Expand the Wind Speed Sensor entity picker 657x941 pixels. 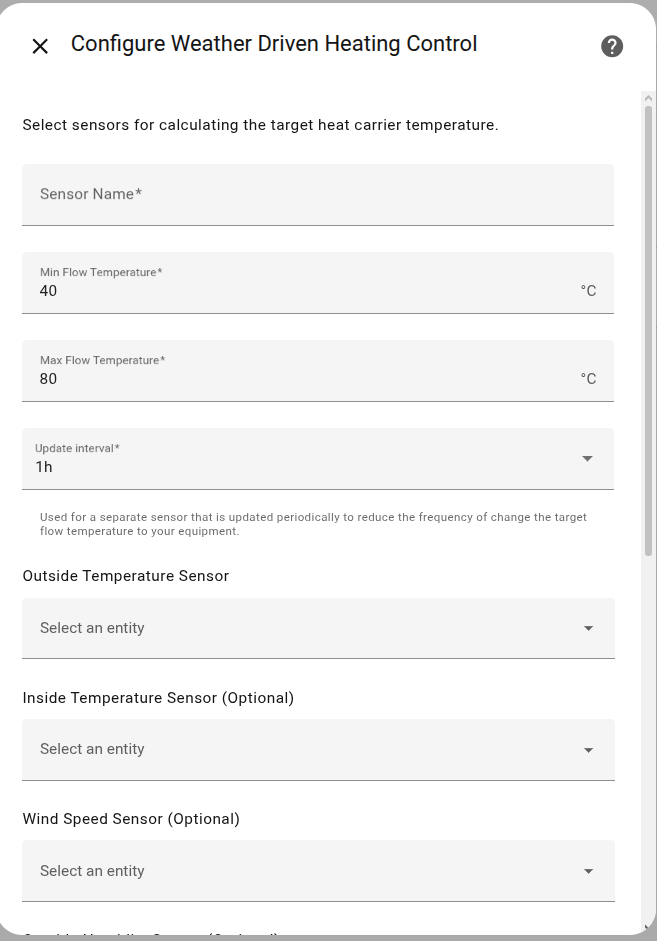(x=300, y=871)
